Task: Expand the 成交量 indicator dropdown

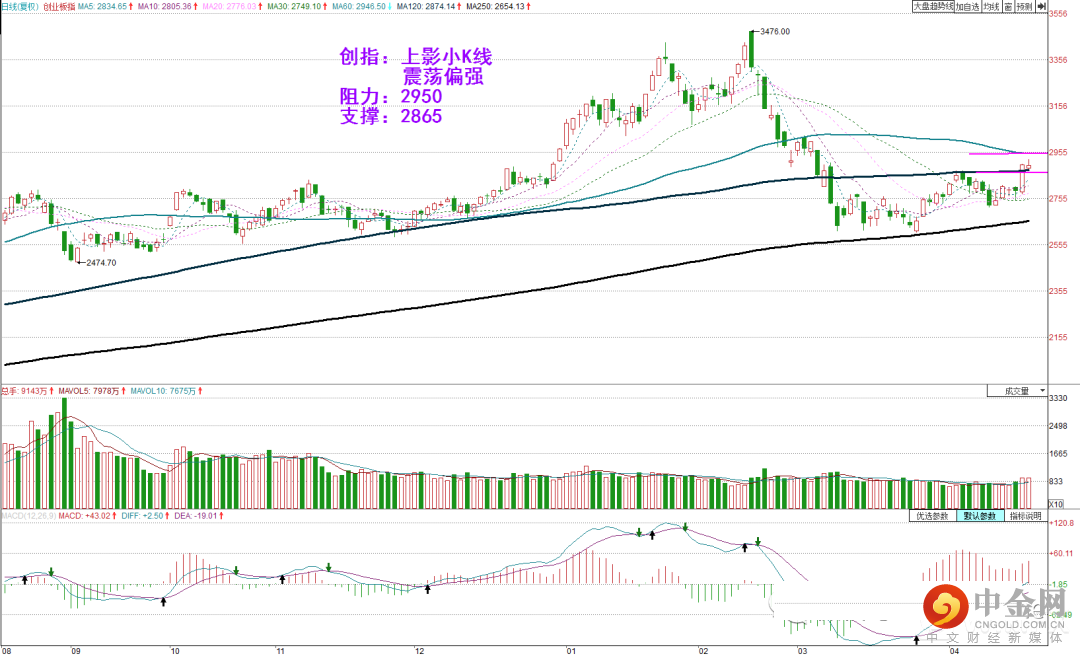Action: (1017, 391)
